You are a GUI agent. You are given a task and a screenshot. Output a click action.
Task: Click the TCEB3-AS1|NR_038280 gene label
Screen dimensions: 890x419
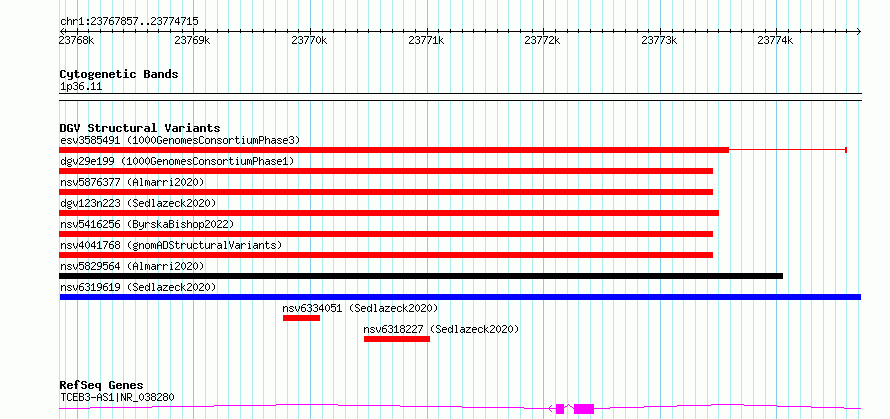point(117,397)
